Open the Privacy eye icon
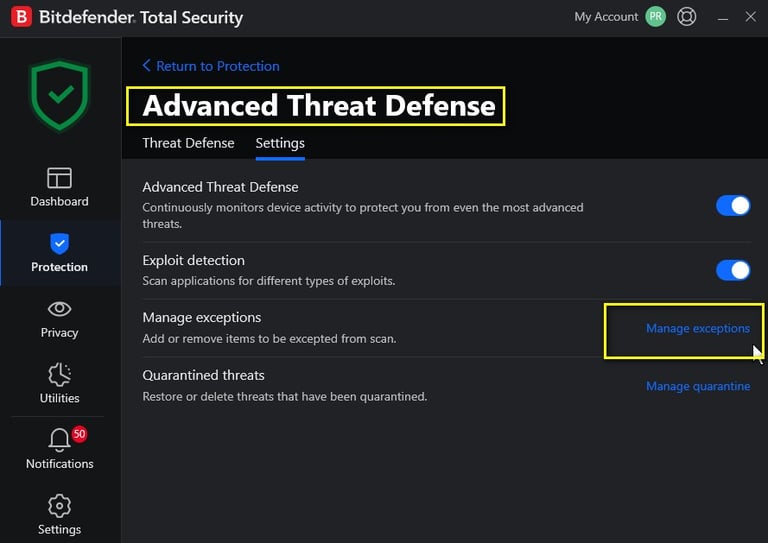 coord(59,309)
